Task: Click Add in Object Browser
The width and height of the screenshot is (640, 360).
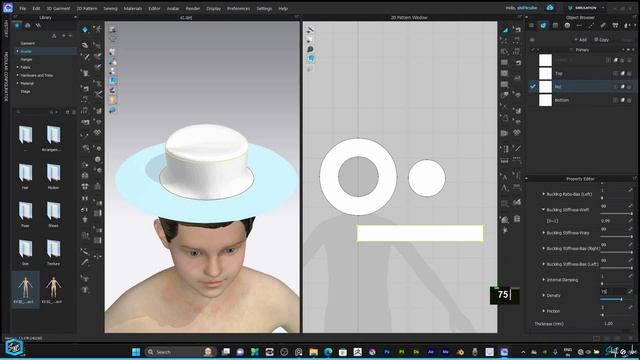Action: [x=580, y=40]
